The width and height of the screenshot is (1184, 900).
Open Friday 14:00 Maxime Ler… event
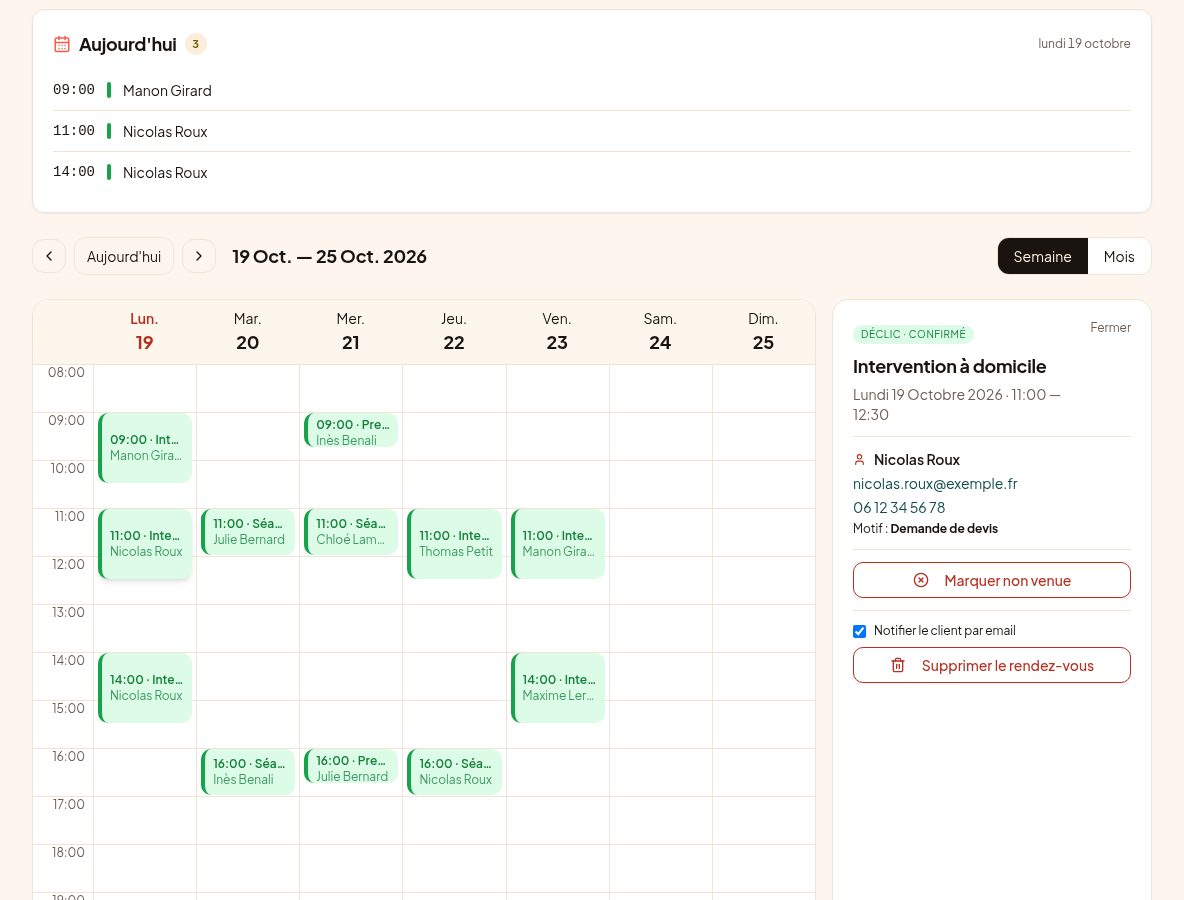[x=558, y=688]
